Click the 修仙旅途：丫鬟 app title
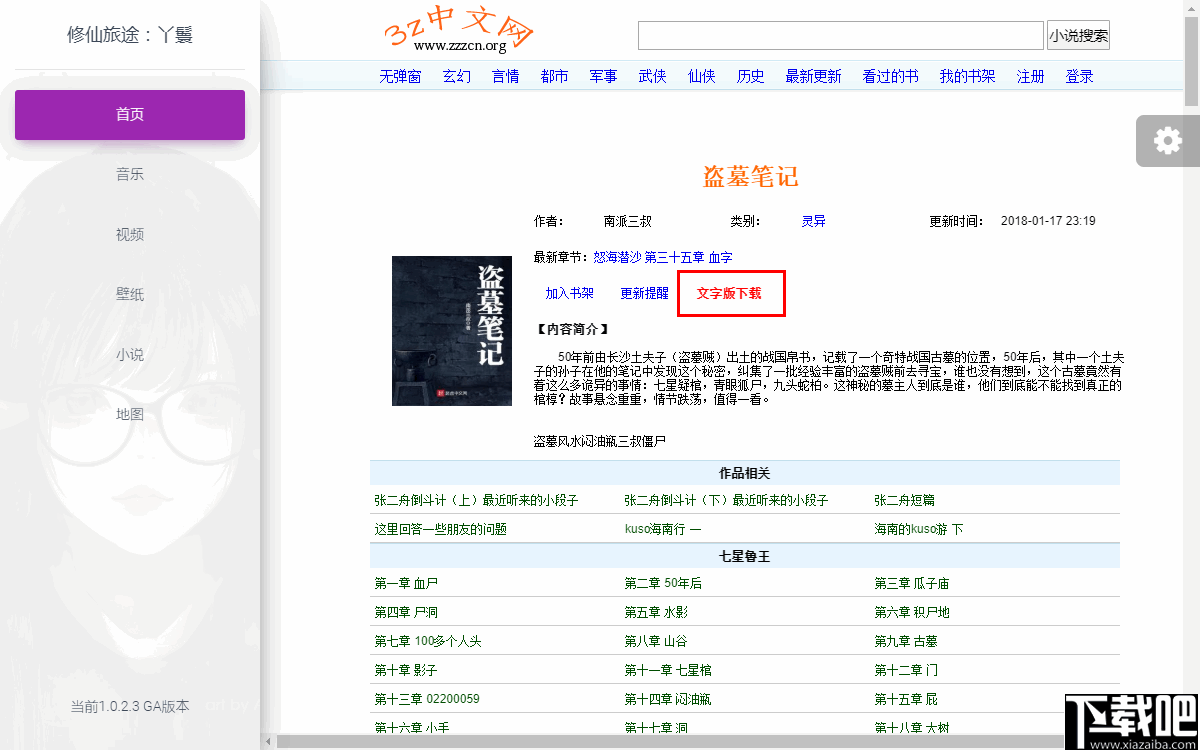 click(x=130, y=35)
